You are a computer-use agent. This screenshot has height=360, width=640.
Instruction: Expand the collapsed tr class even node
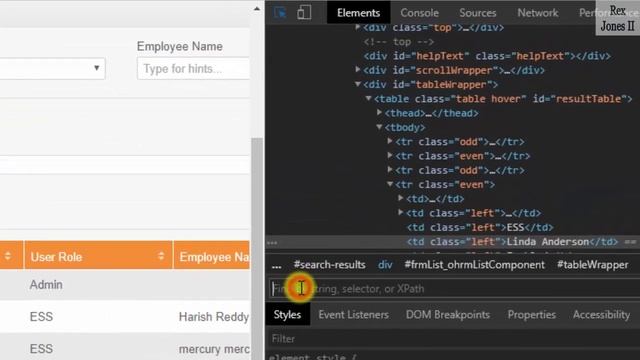pos(390,156)
